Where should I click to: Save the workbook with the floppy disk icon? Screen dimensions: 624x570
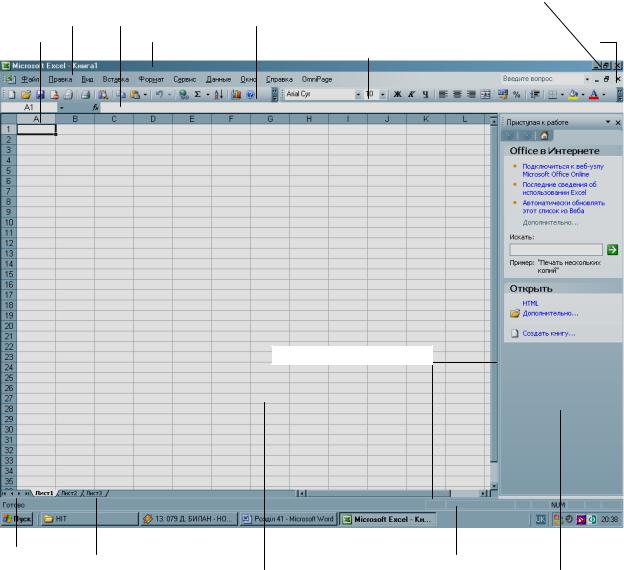click(40, 95)
